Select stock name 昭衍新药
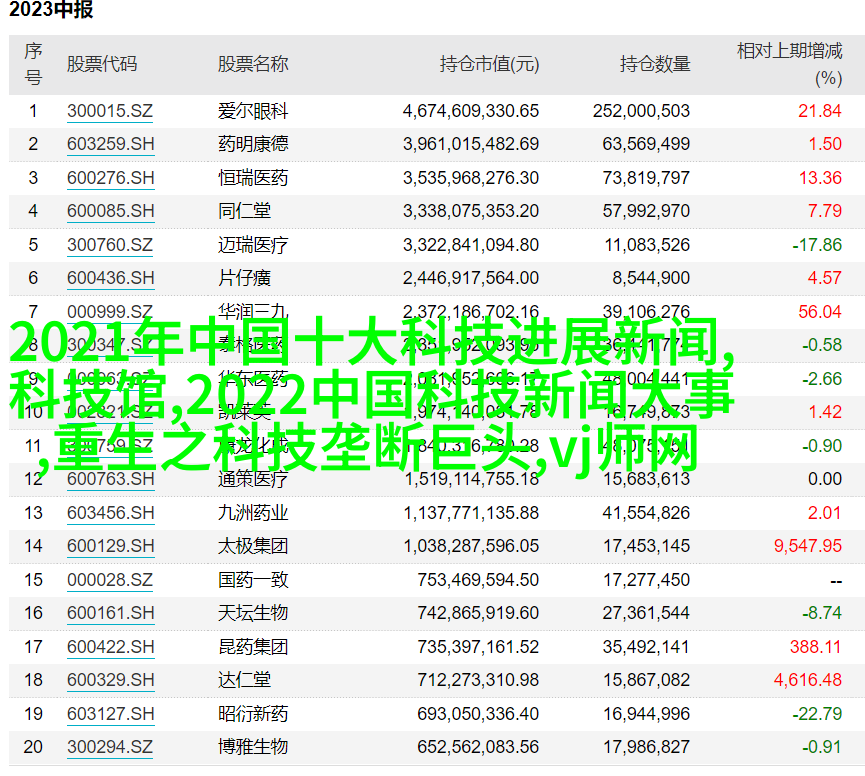The image size is (865, 776). click(253, 714)
